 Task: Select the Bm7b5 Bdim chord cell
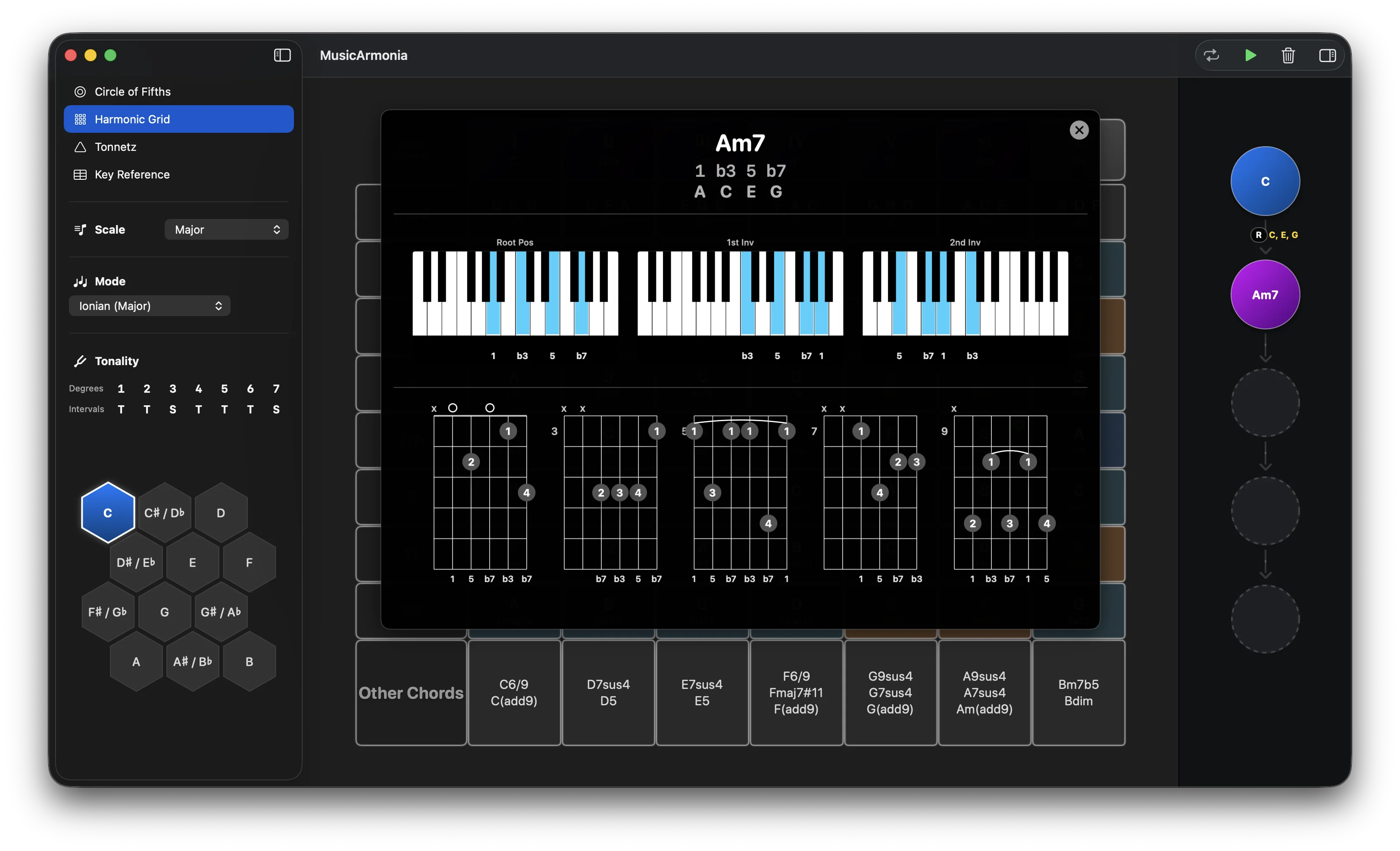coord(1078,692)
